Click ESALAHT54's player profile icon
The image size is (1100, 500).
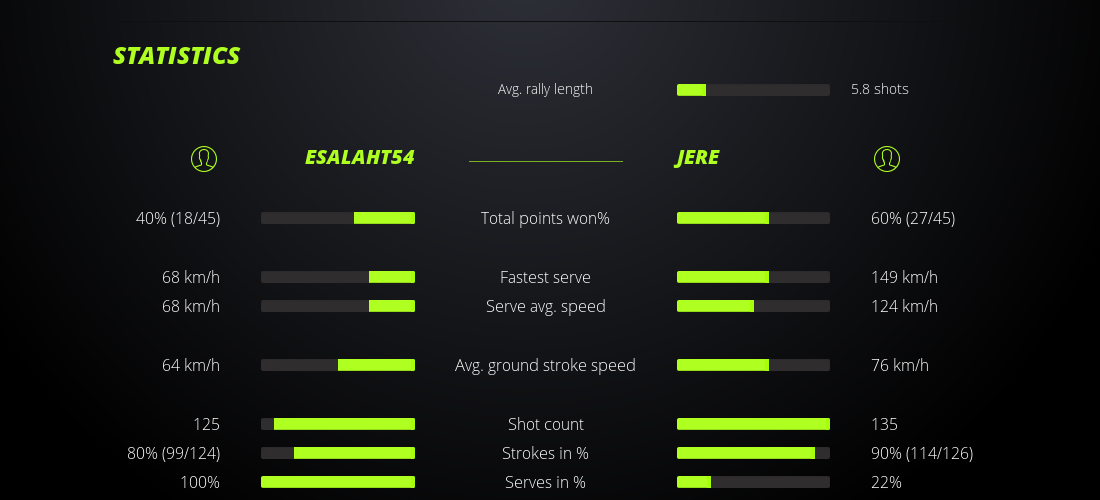pos(204,158)
